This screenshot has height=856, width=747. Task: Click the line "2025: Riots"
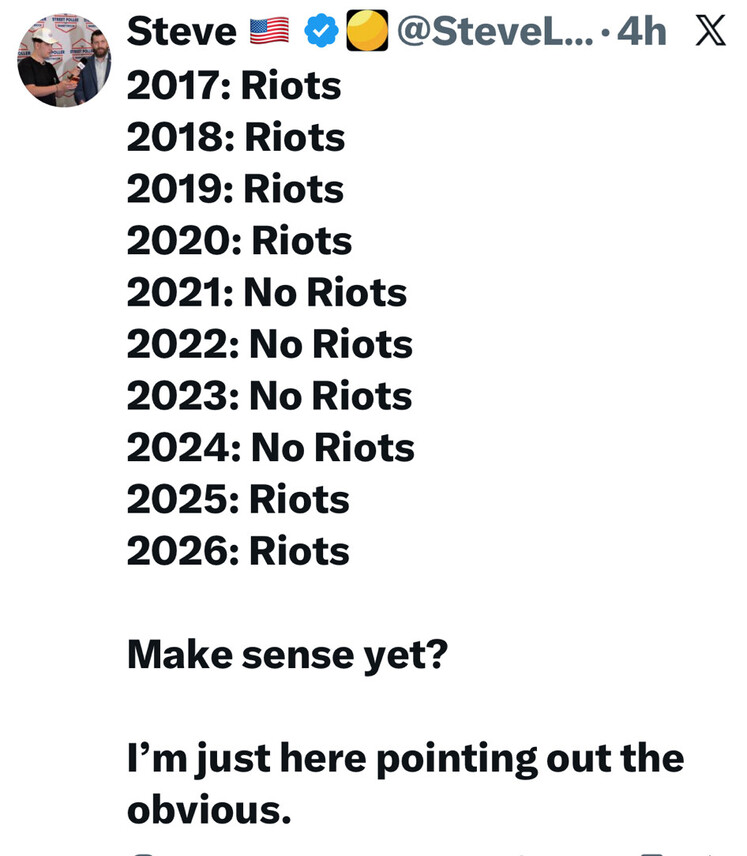click(238, 499)
